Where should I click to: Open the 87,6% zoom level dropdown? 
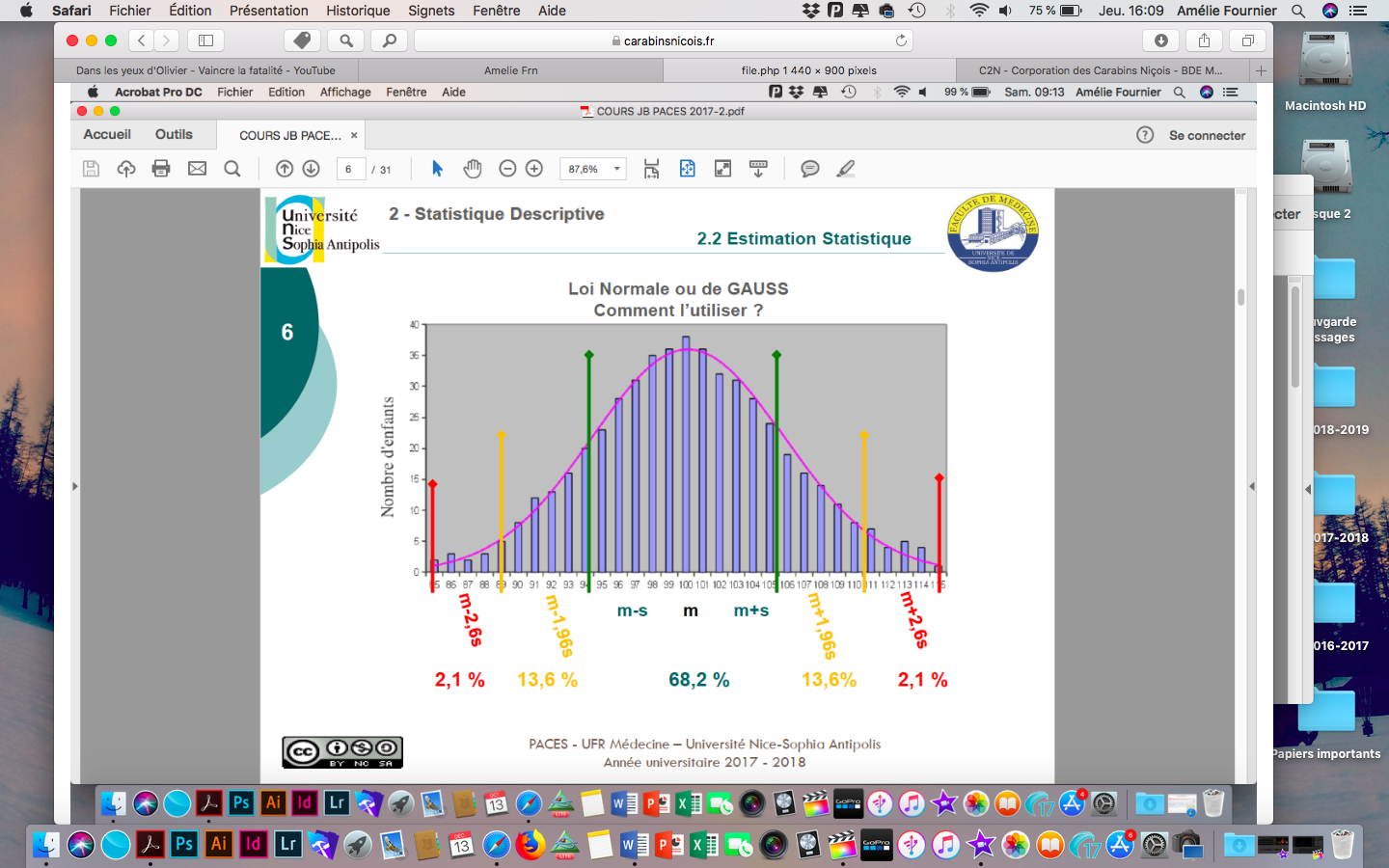point(617,169)
